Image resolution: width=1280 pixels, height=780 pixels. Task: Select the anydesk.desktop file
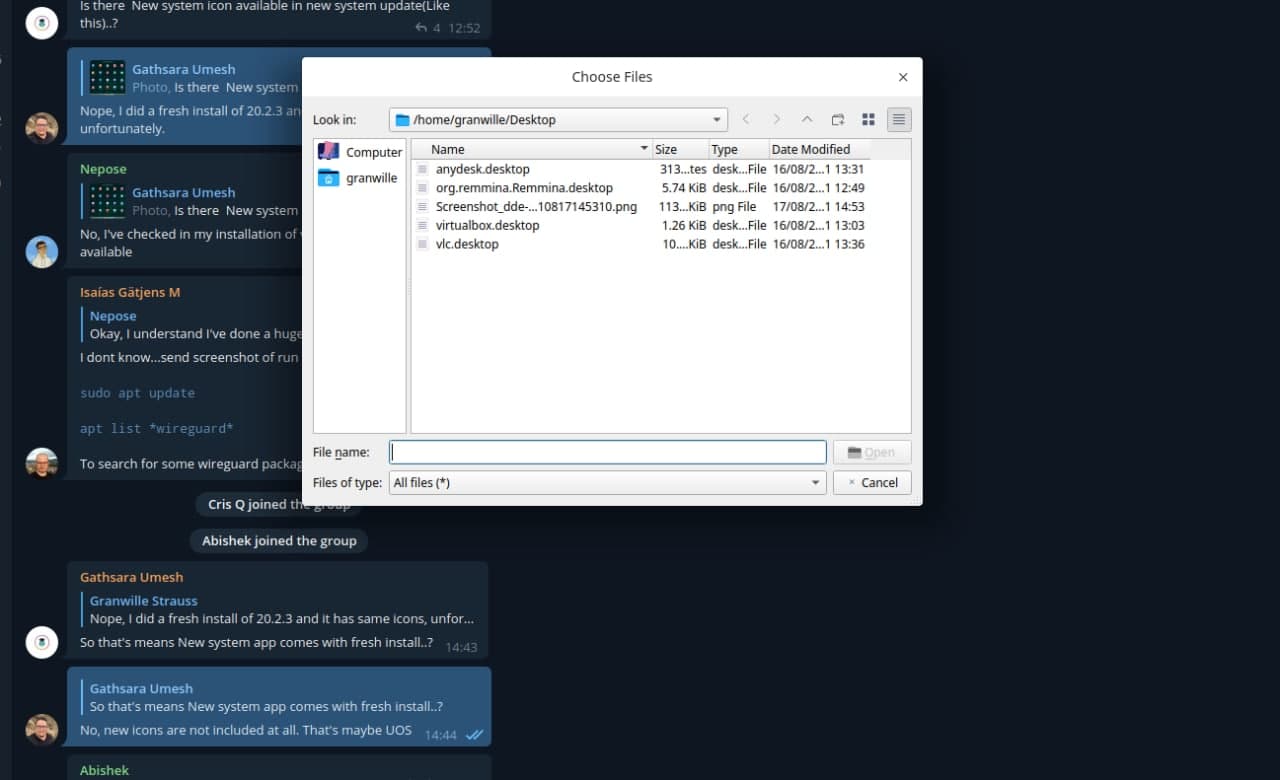(483, 169)
